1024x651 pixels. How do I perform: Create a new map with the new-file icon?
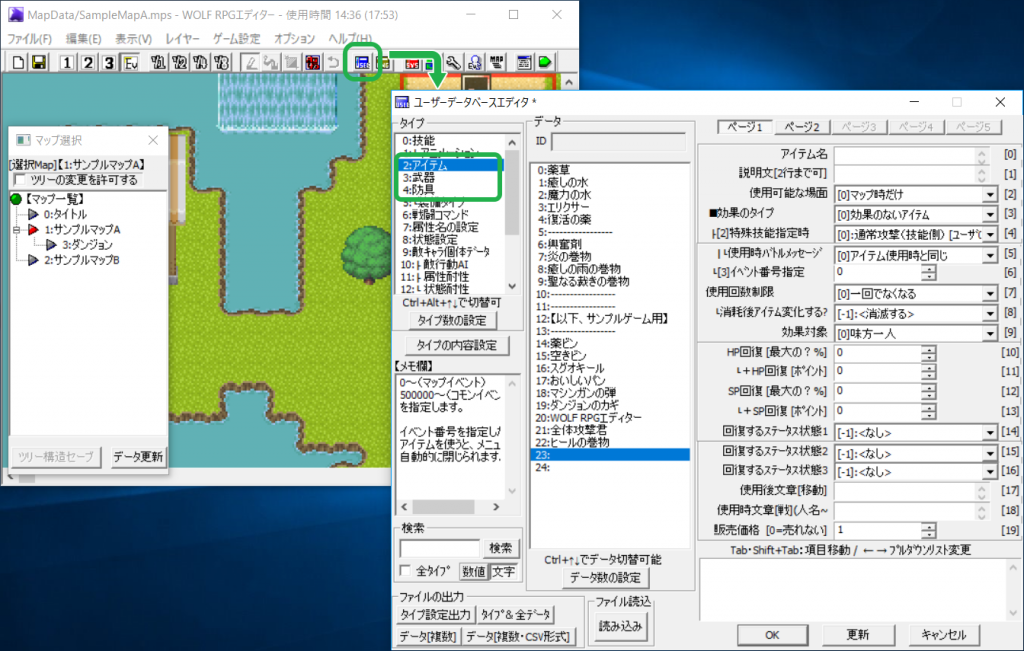pyautogui.click(x=18, y=62)
